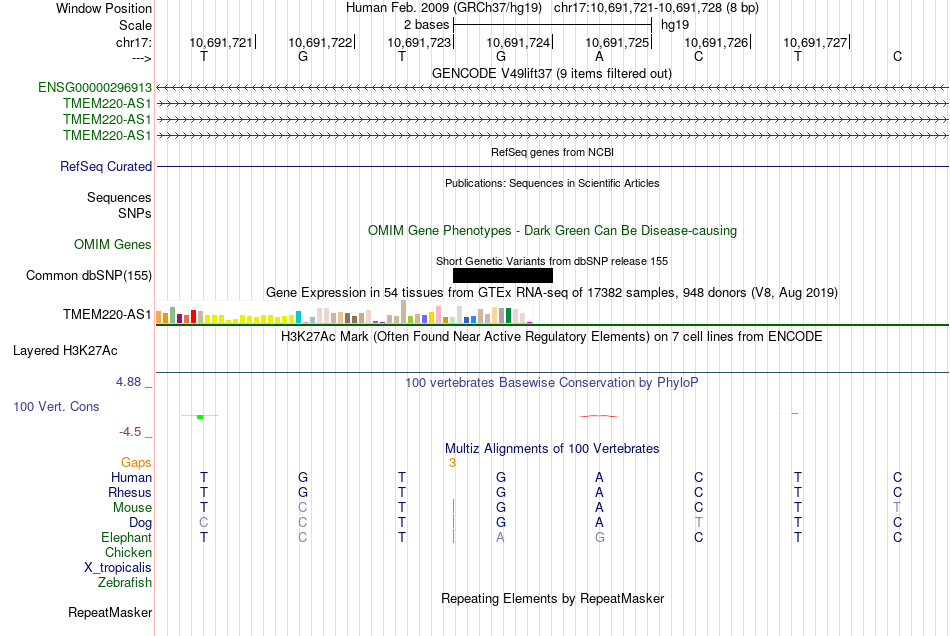Click the Elephant species label
Viewport: 950px width, 636px height.
point(126,537)
